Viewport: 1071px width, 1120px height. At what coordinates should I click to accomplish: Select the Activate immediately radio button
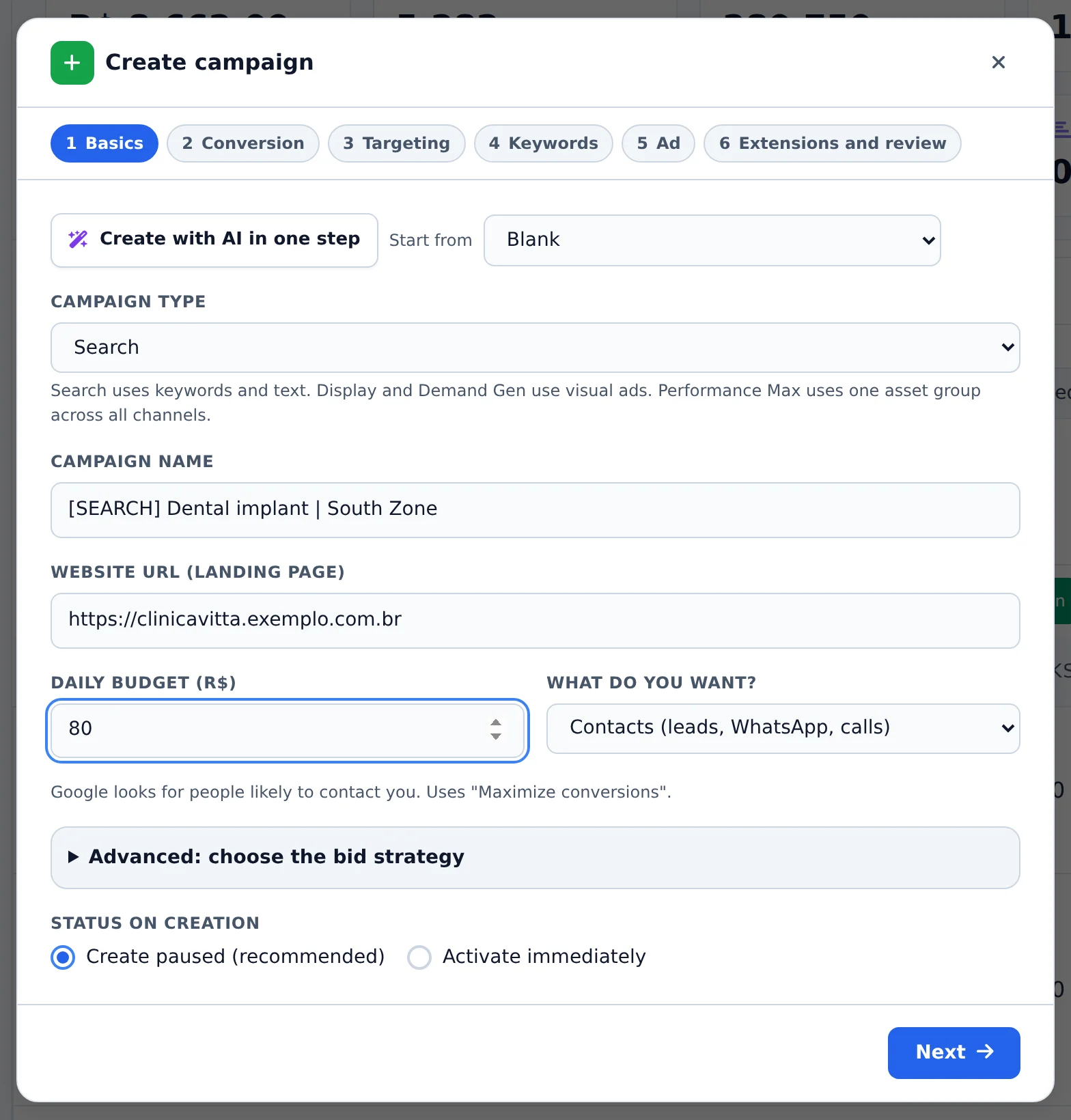click(419, 957)
